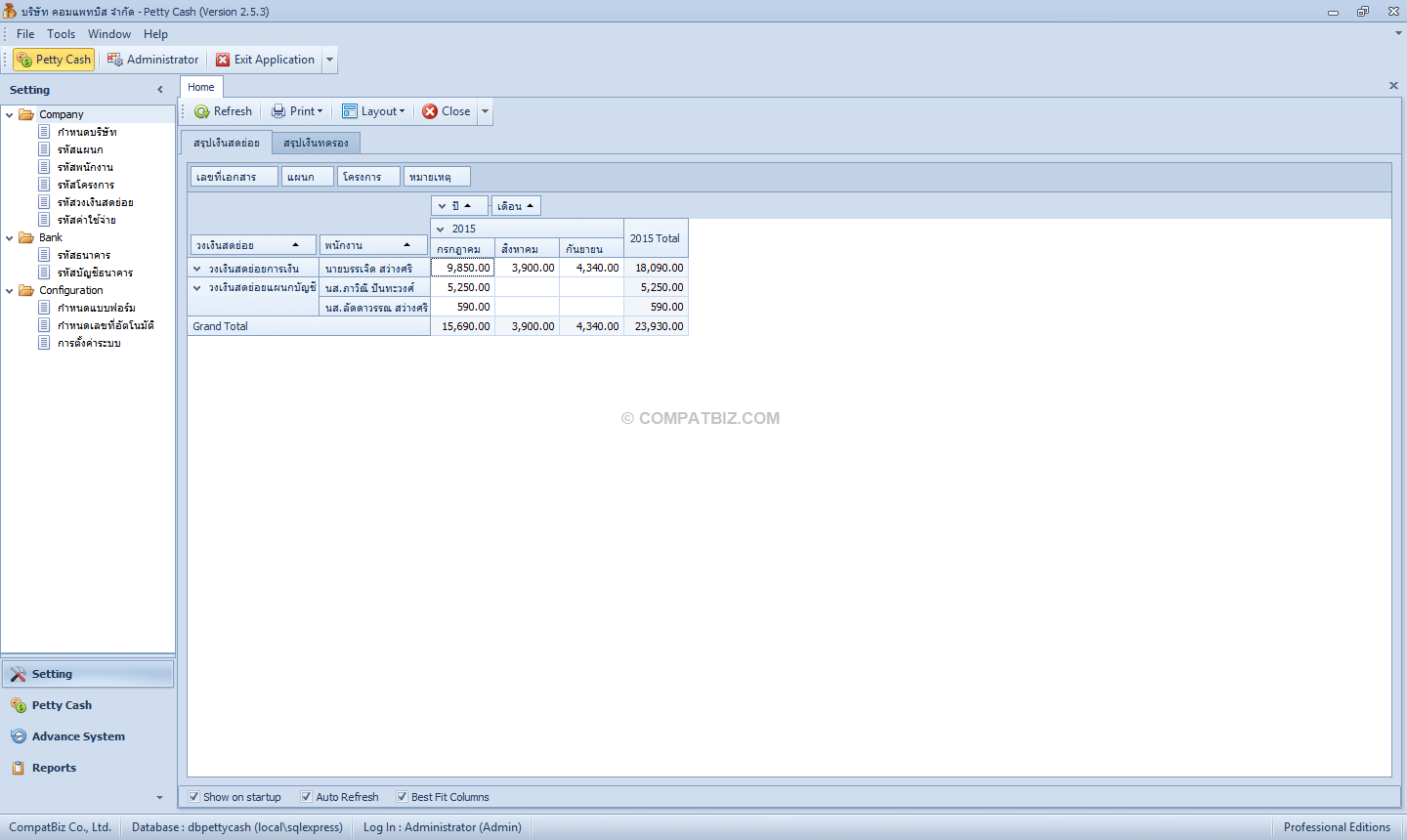Toggle the Best Fit Columns checkbox
The width and height of the screenshot is (1407, 840).
(x=402, y=797)
